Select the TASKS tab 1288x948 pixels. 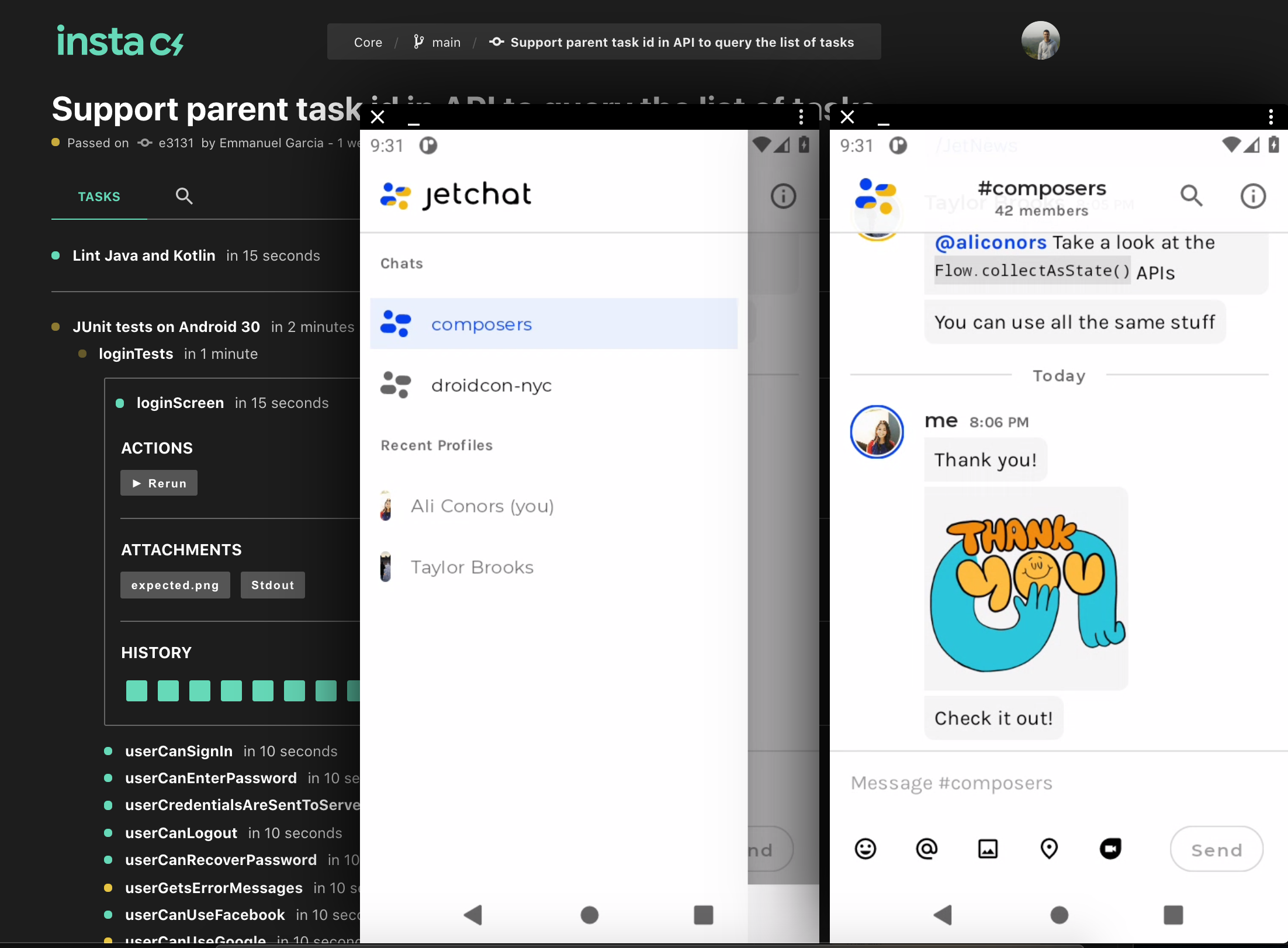[x=99, y=197]
